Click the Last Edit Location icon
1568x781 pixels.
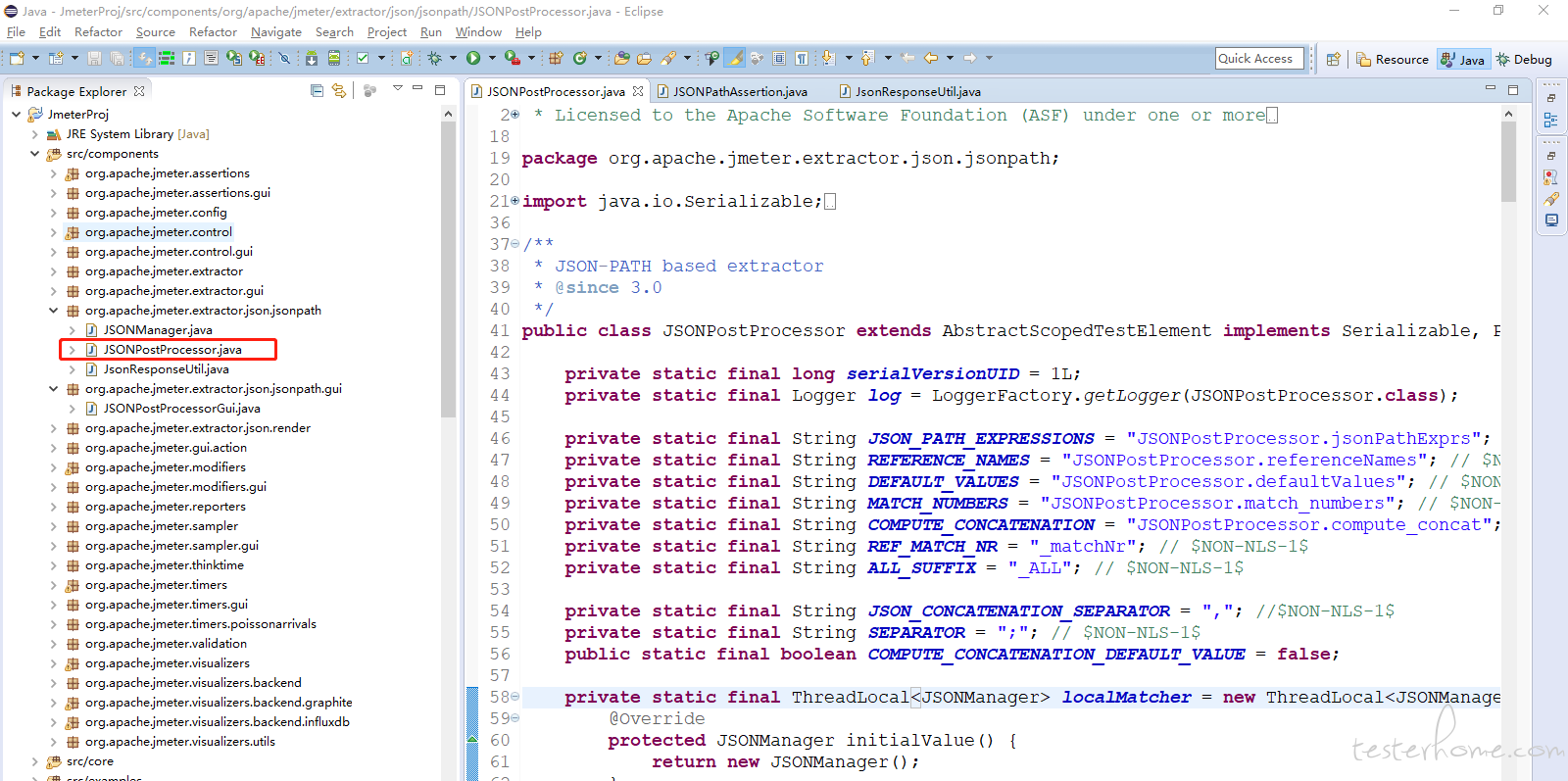[908, 59]
